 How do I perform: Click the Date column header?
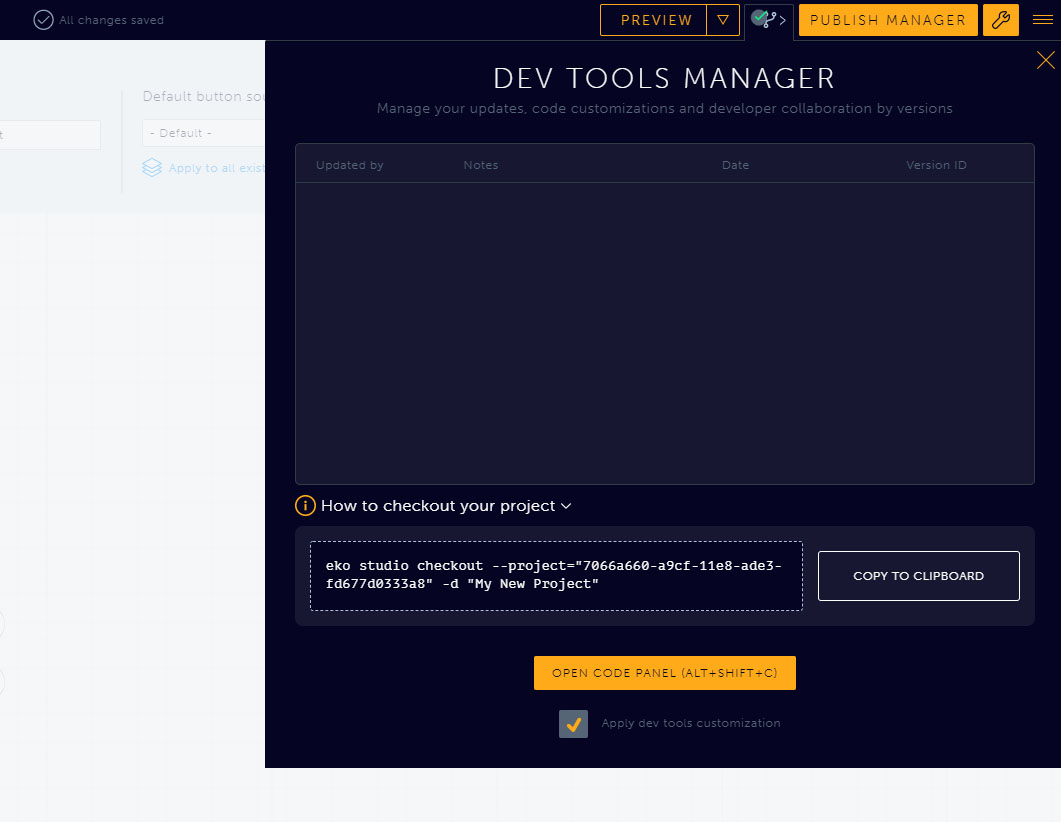(x=736, y=165)
